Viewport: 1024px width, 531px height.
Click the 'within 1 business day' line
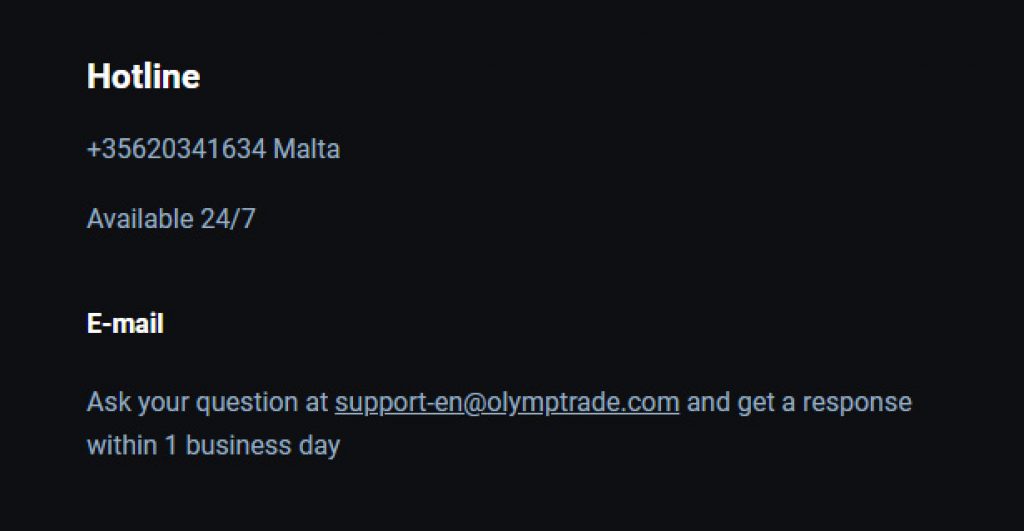pos(214,446)
